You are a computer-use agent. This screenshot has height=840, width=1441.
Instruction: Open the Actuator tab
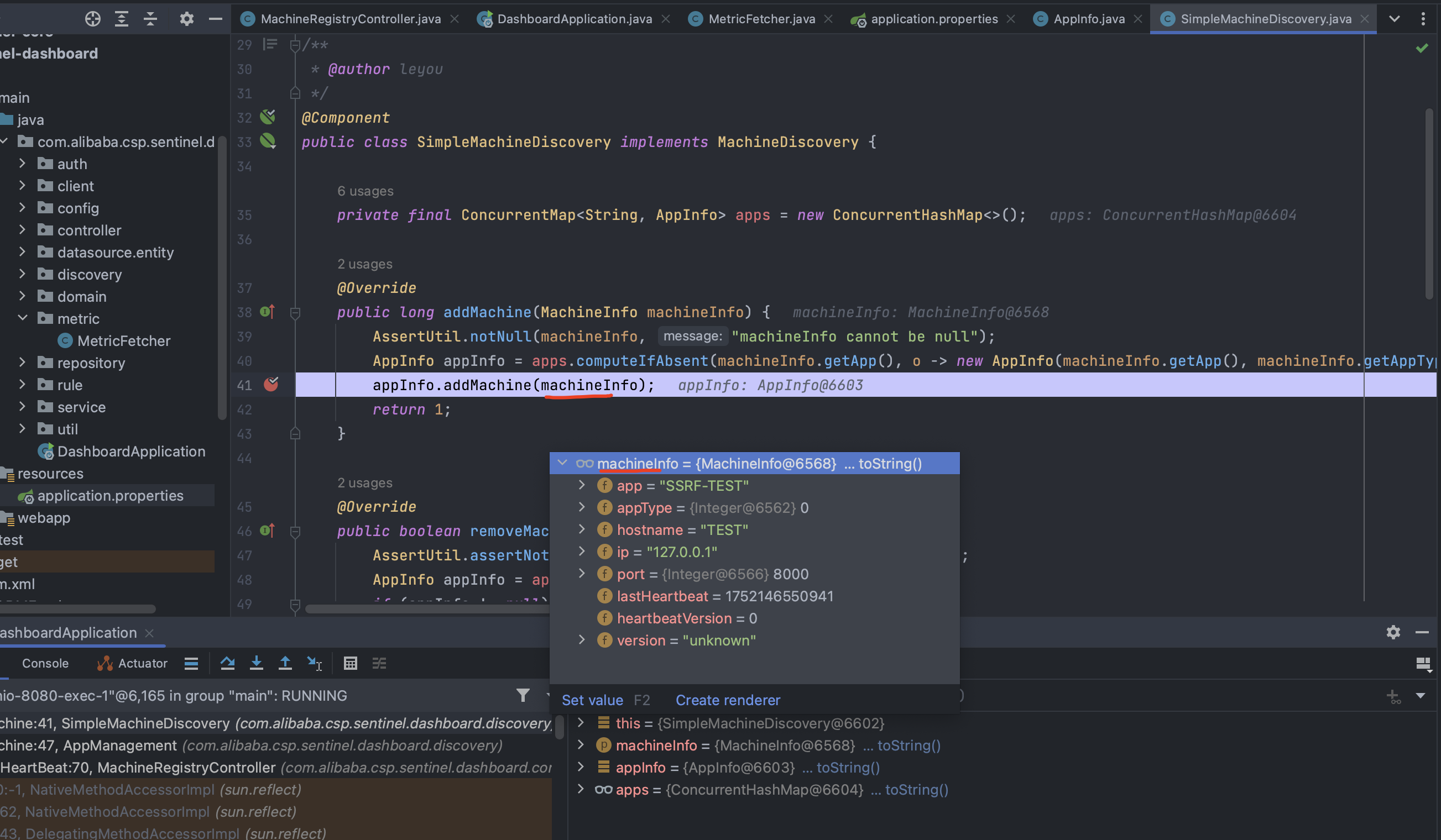[132, 663]
